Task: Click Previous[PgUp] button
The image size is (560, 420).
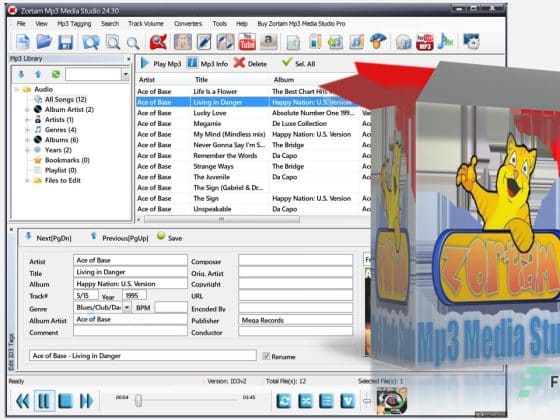Action: (x=119, y=238)
